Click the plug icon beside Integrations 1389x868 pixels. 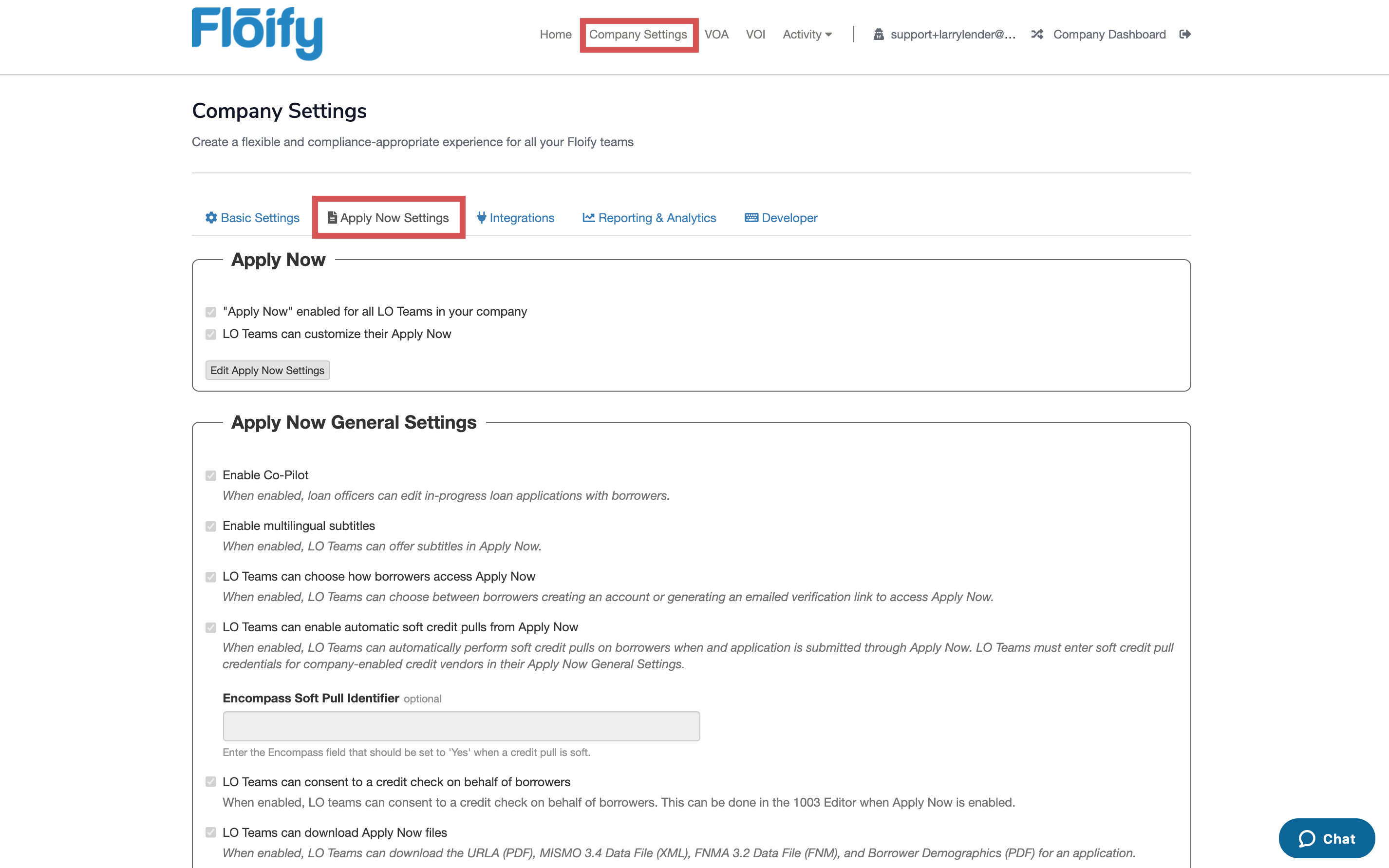482,218
